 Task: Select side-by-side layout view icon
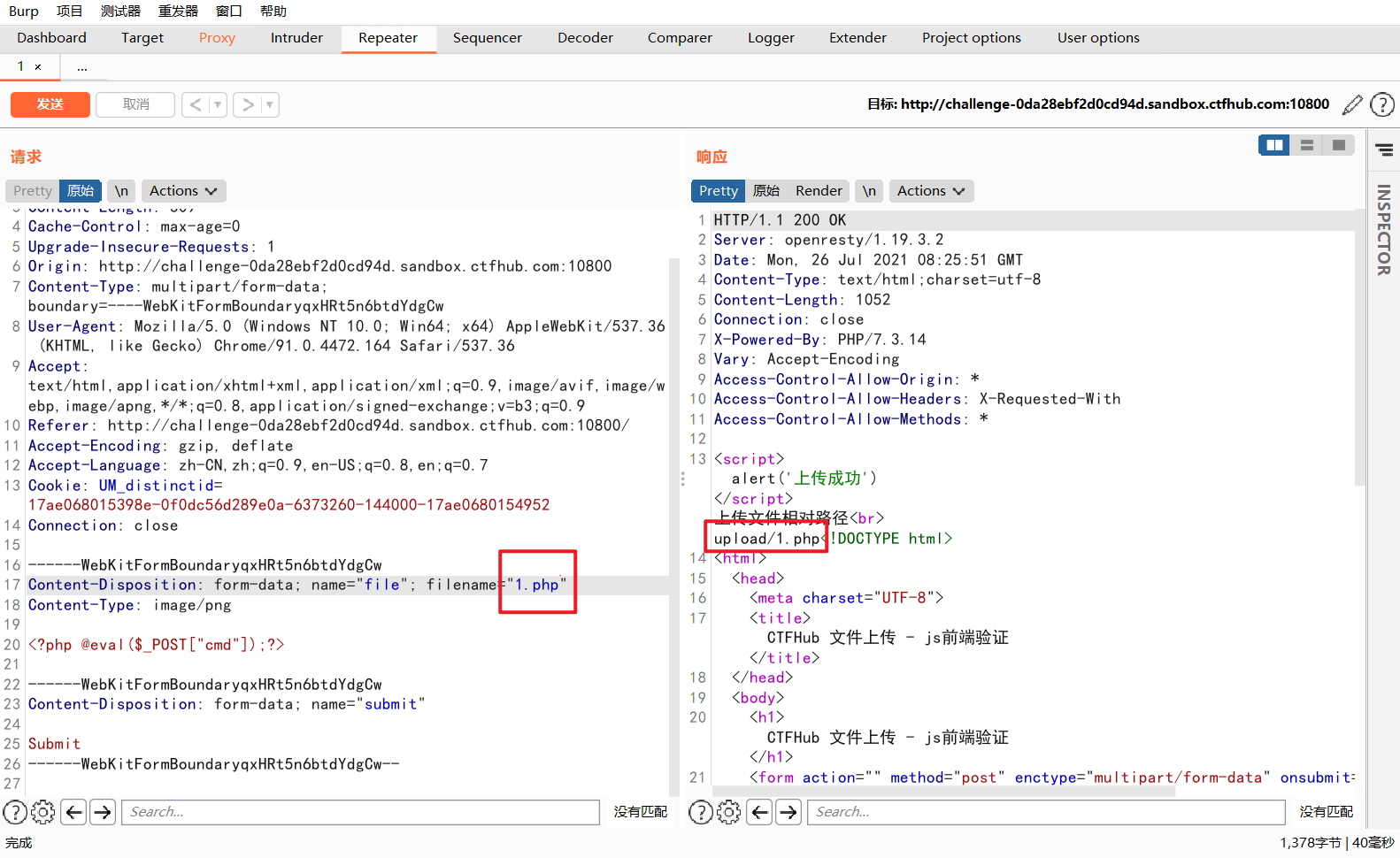click(x=1274, y=145)
